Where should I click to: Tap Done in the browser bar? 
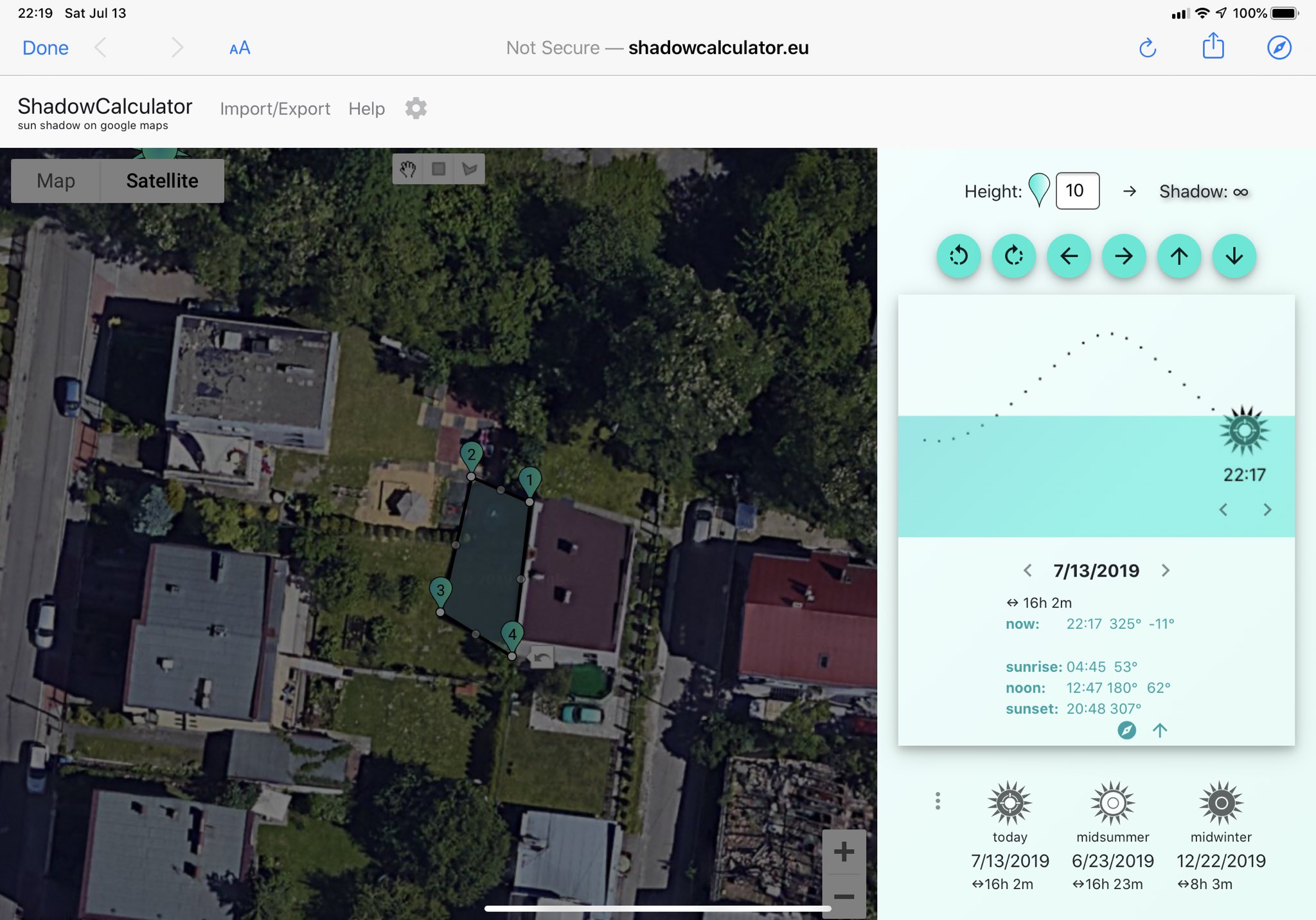[45, 48]
